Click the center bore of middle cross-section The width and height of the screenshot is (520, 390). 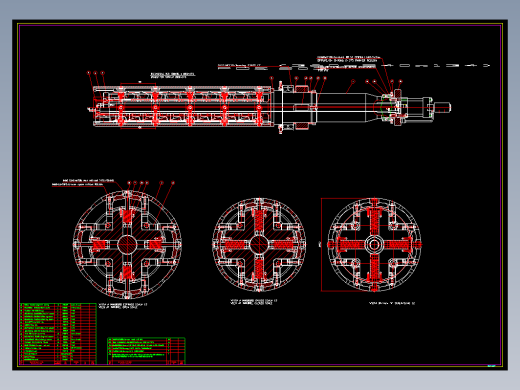pos(259,245)
